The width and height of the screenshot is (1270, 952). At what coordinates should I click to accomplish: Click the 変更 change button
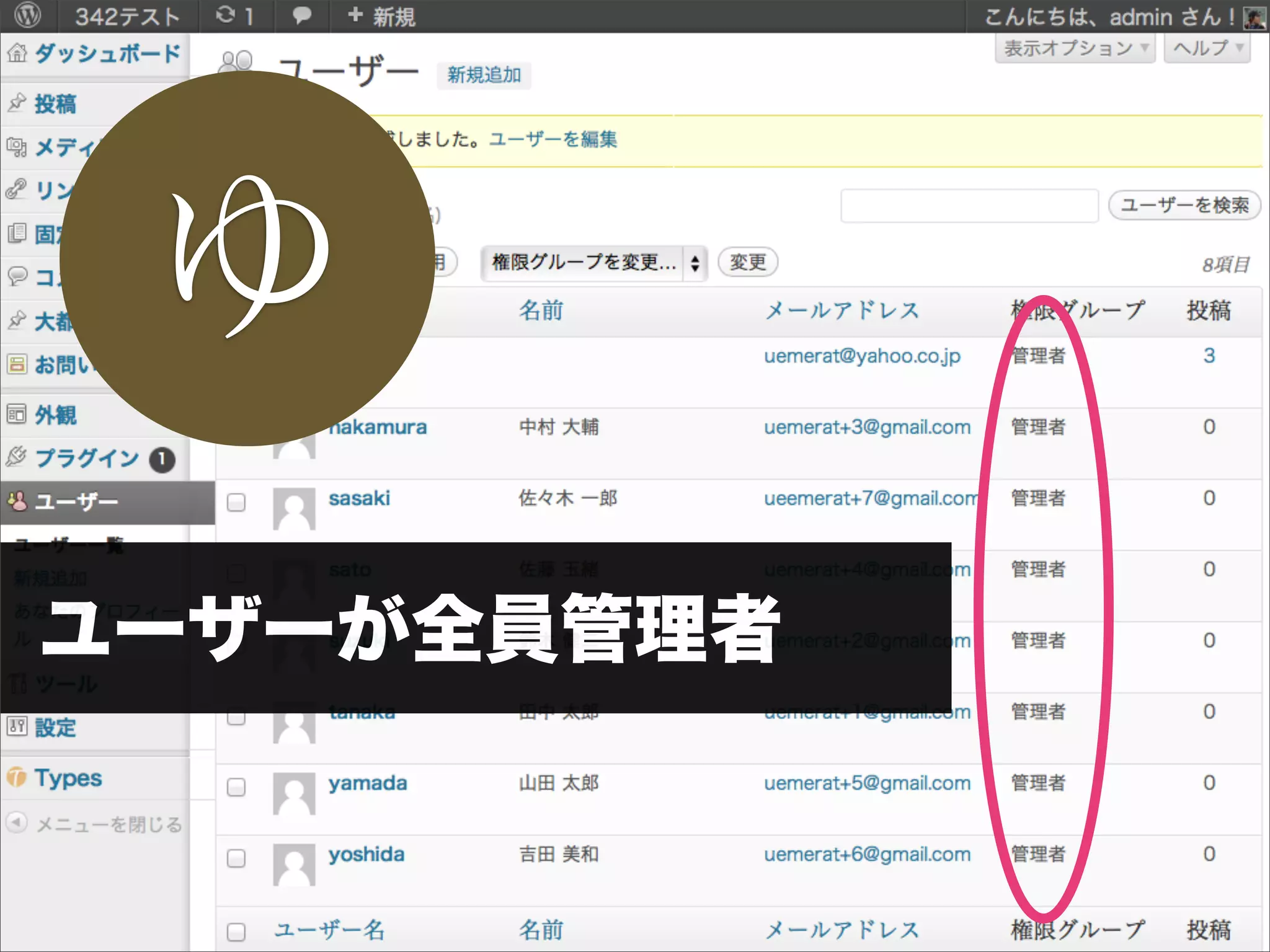pyautogui.click(x=748, y=262)
